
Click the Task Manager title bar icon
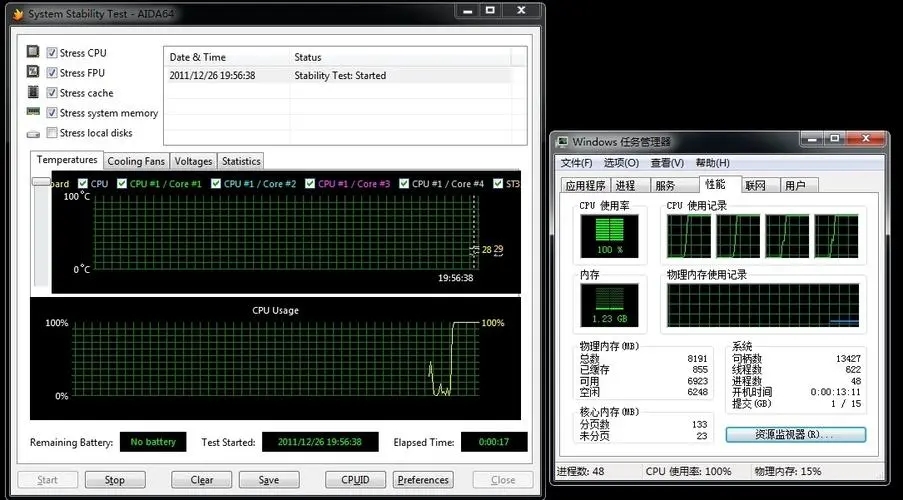pos(564,142)
